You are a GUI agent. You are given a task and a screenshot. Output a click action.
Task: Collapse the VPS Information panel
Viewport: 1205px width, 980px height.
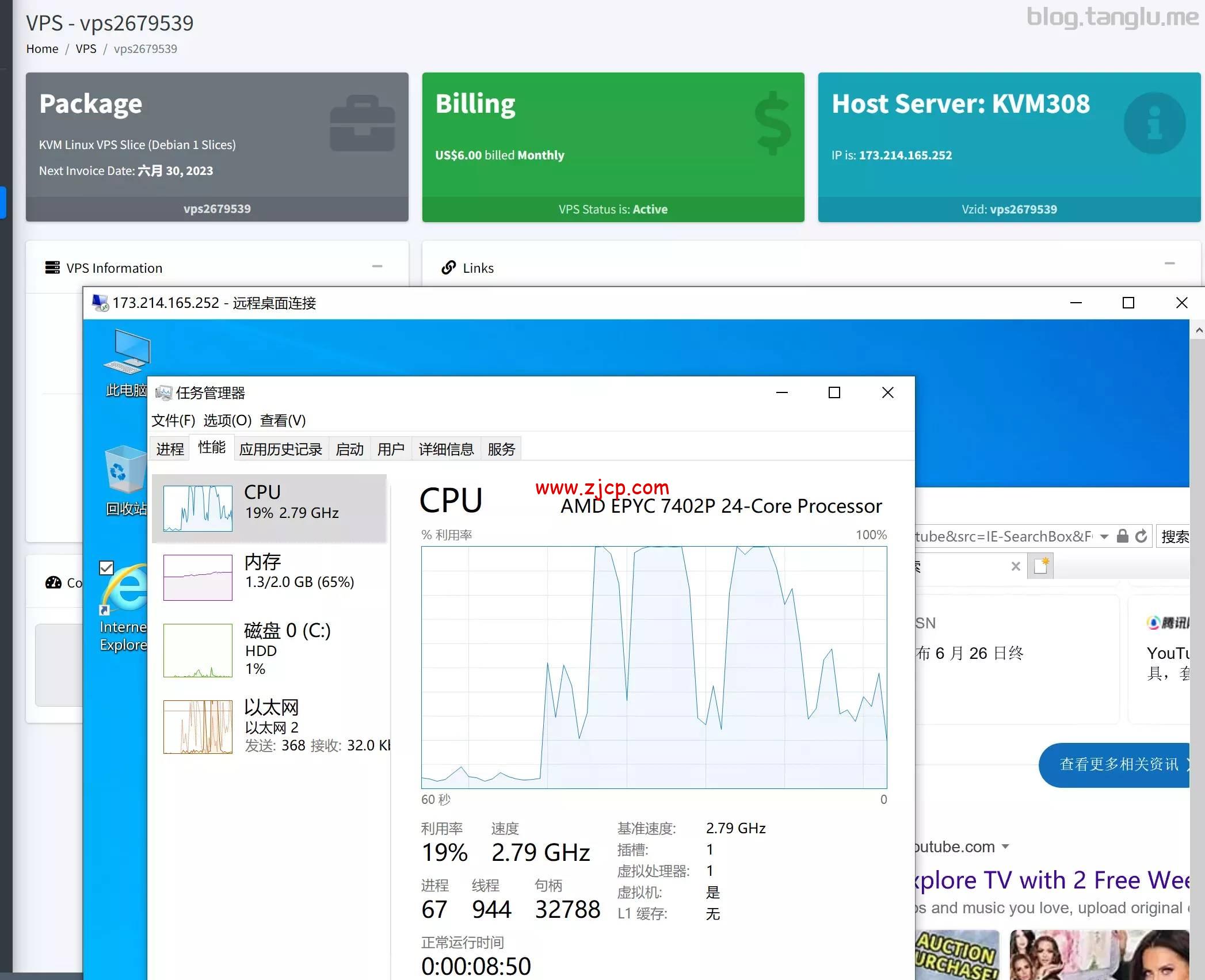377,266
